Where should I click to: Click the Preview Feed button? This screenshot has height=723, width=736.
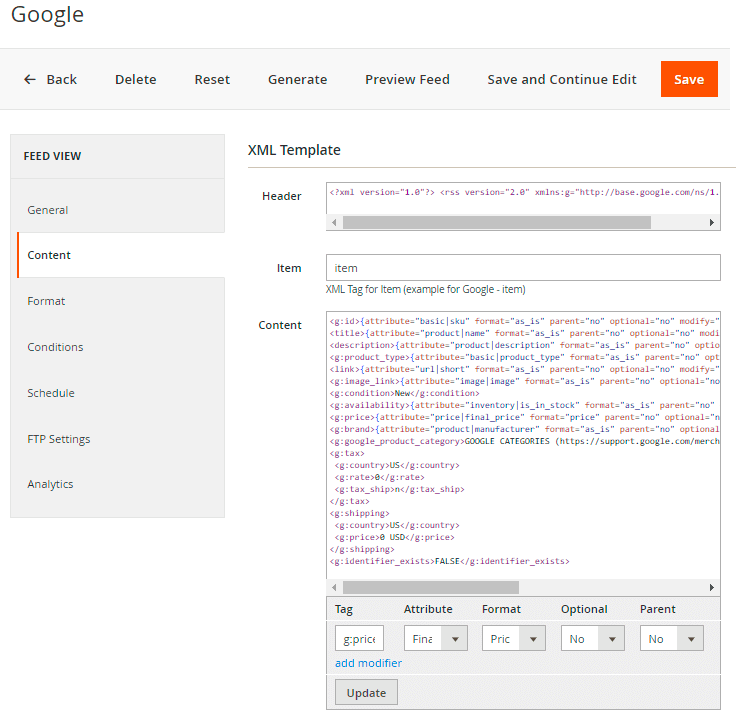[407, 79]
